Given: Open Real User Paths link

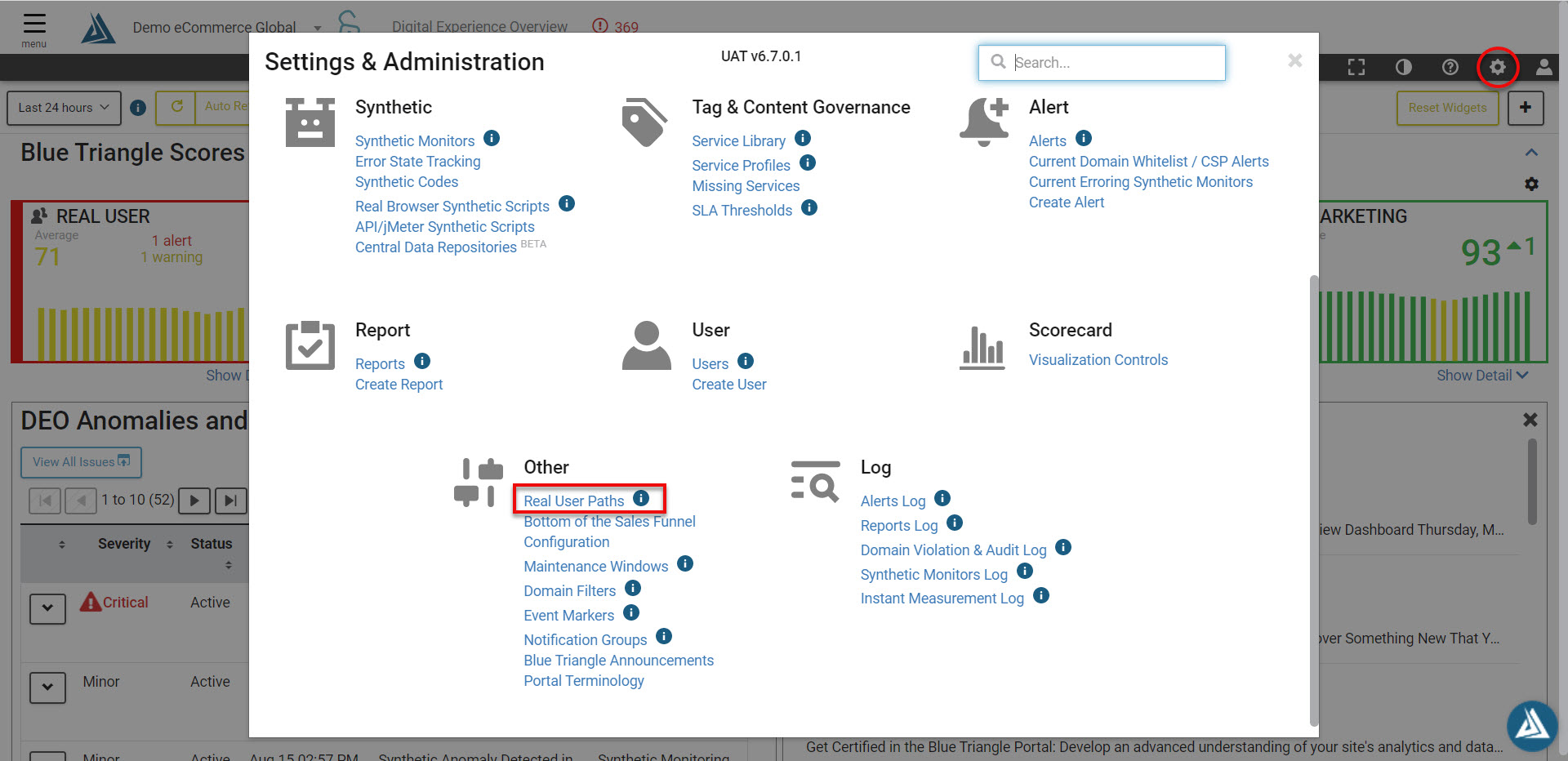Looking at the screenshot, I should [x=574, y=501].
